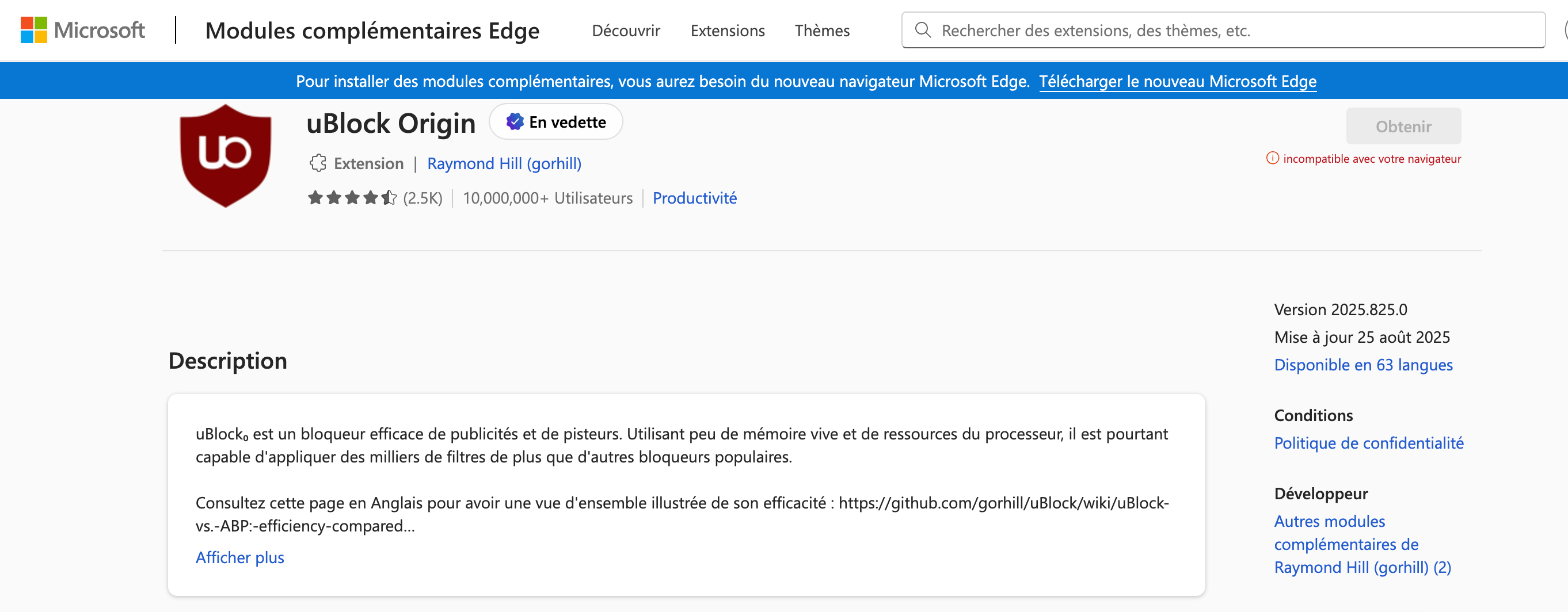The height and width of the screenshot is (612, 1568).
Task: Open Télécharger le nouveau Microsoft Edge link
Action: click(x=1178, y=81)
